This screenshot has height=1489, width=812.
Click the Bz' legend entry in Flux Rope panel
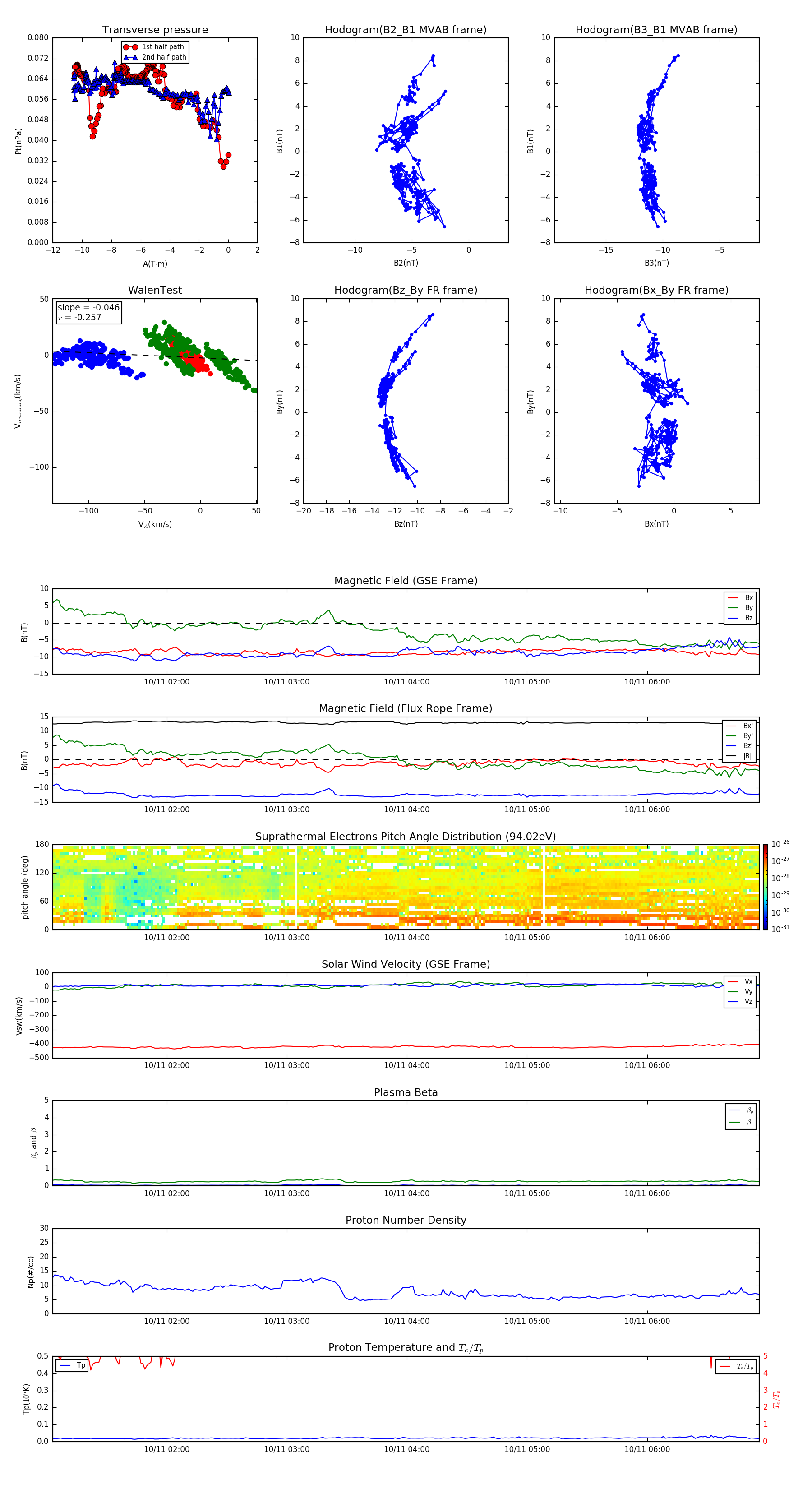pyautogui.click(x=739, y=746)
